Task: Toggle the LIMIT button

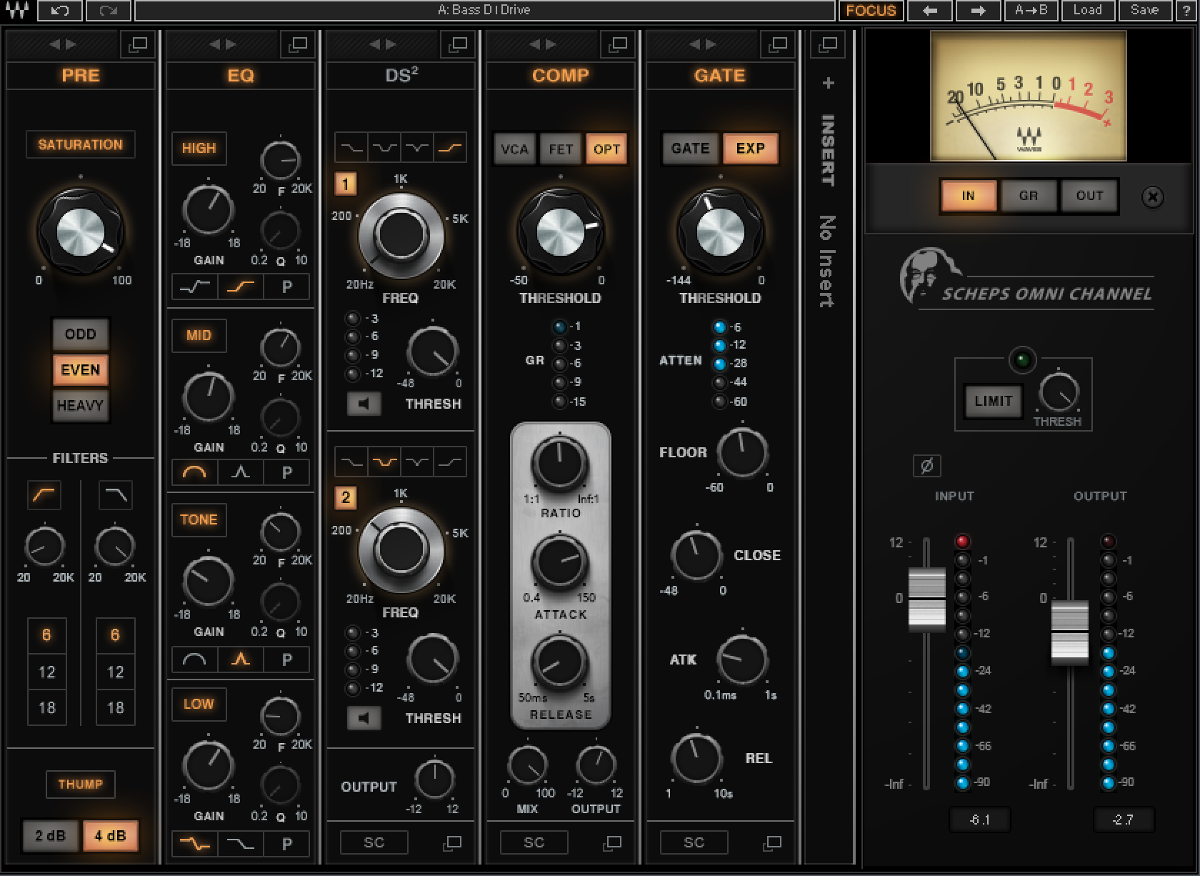Action: coord(994,401)
